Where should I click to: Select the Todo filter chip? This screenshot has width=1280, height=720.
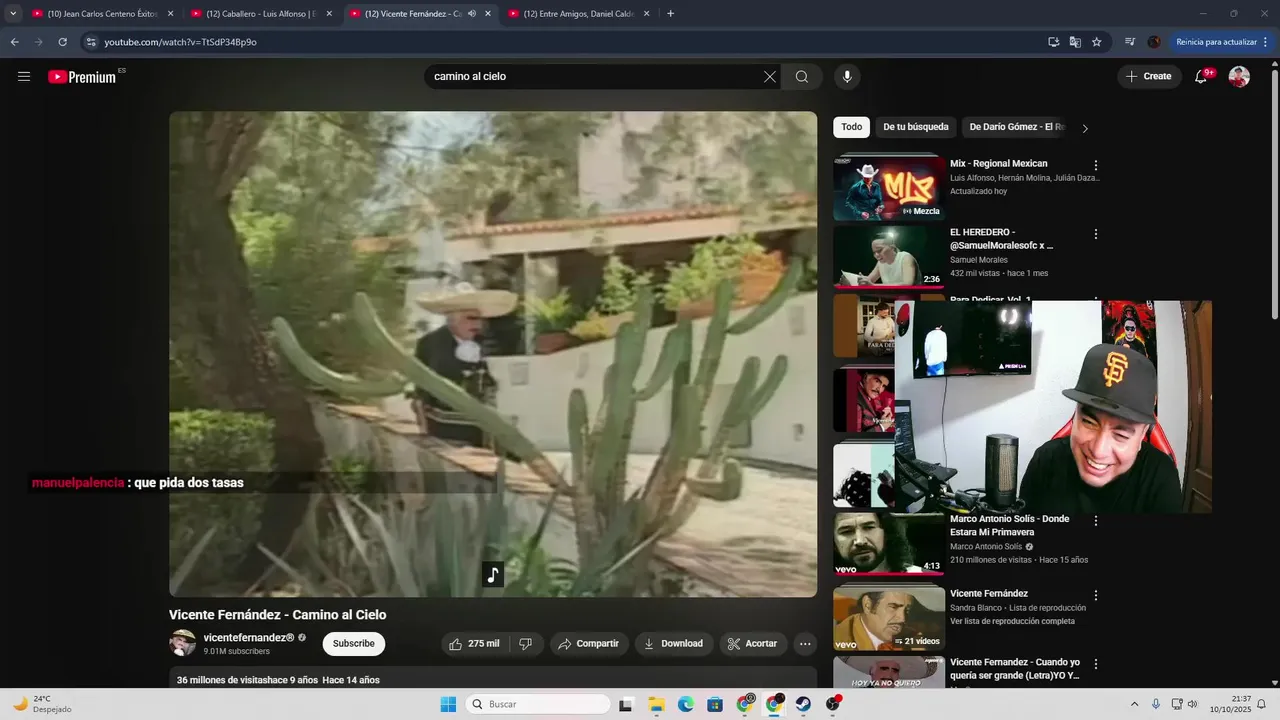tap(851, 127)
